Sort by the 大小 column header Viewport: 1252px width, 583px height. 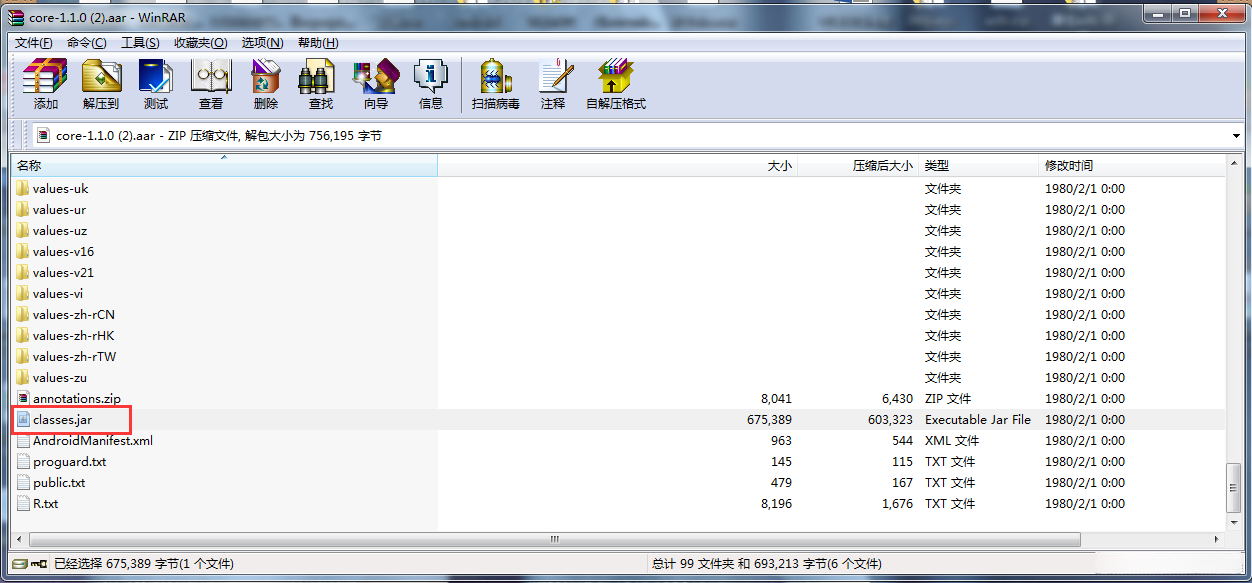pos(617,166)
